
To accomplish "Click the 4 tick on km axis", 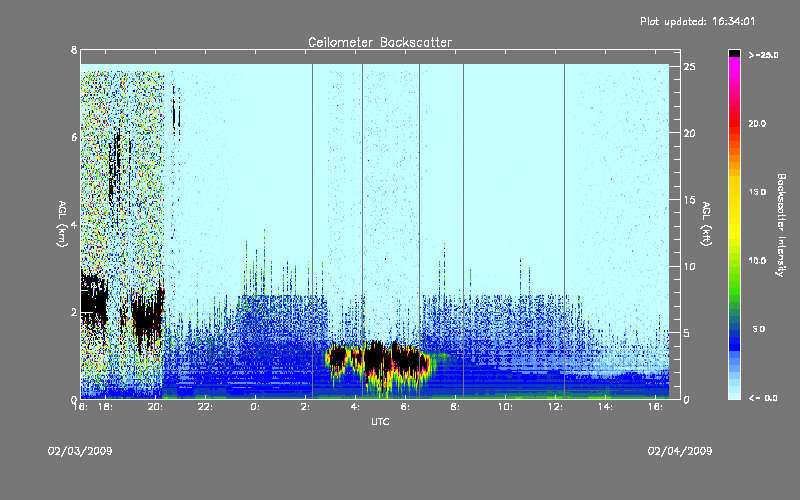I will pos(74,225).
